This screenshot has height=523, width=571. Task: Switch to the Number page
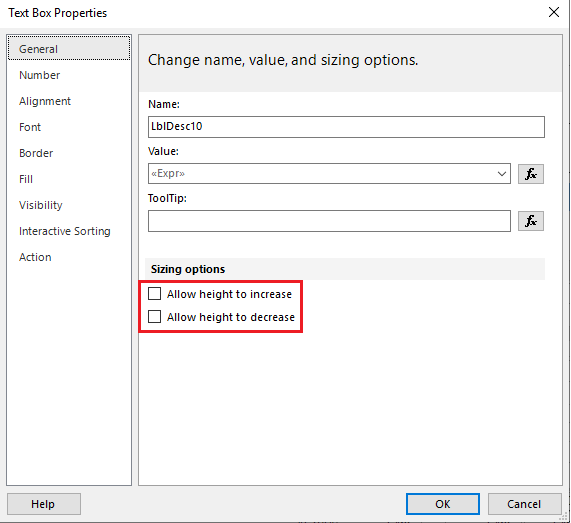point(40,75)
